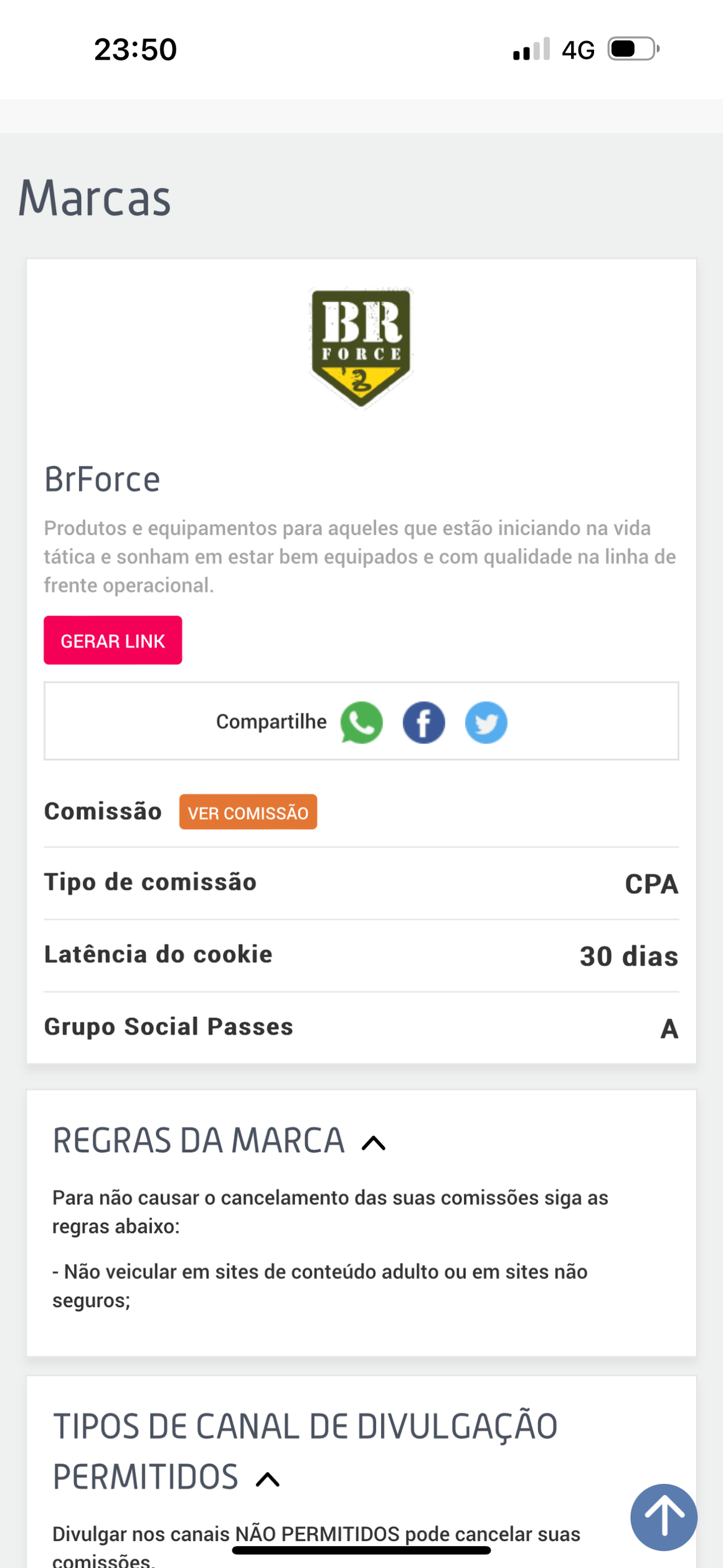Screen dimensions: 723x1568
Task: Tap the battery icon in status bar
Action: point(633,49)
